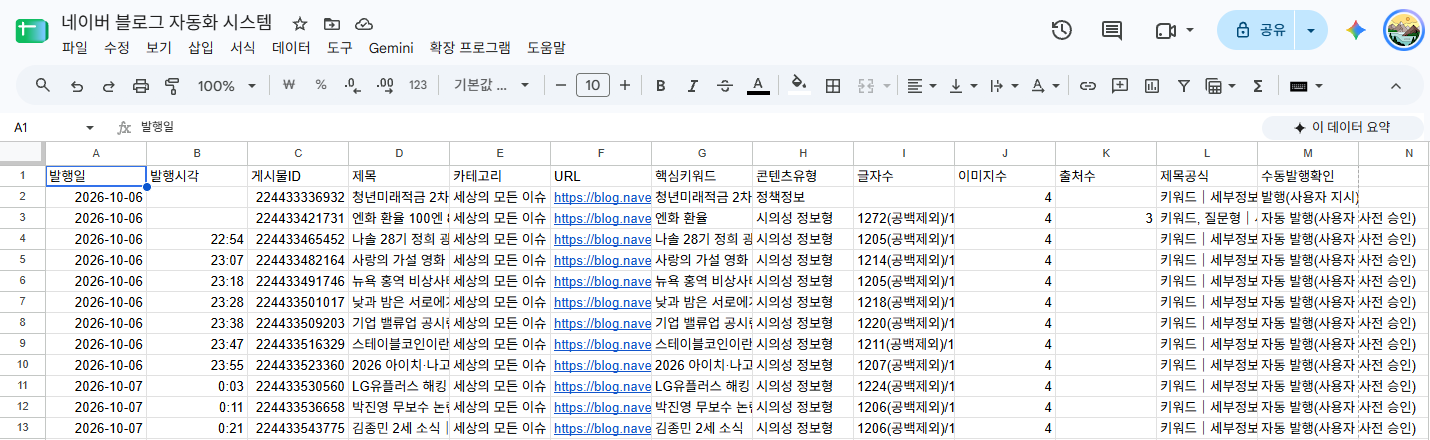The width and height of the screenshot is (1430, 440).
Task: Decrease decimal places
Action: point(352,85)
